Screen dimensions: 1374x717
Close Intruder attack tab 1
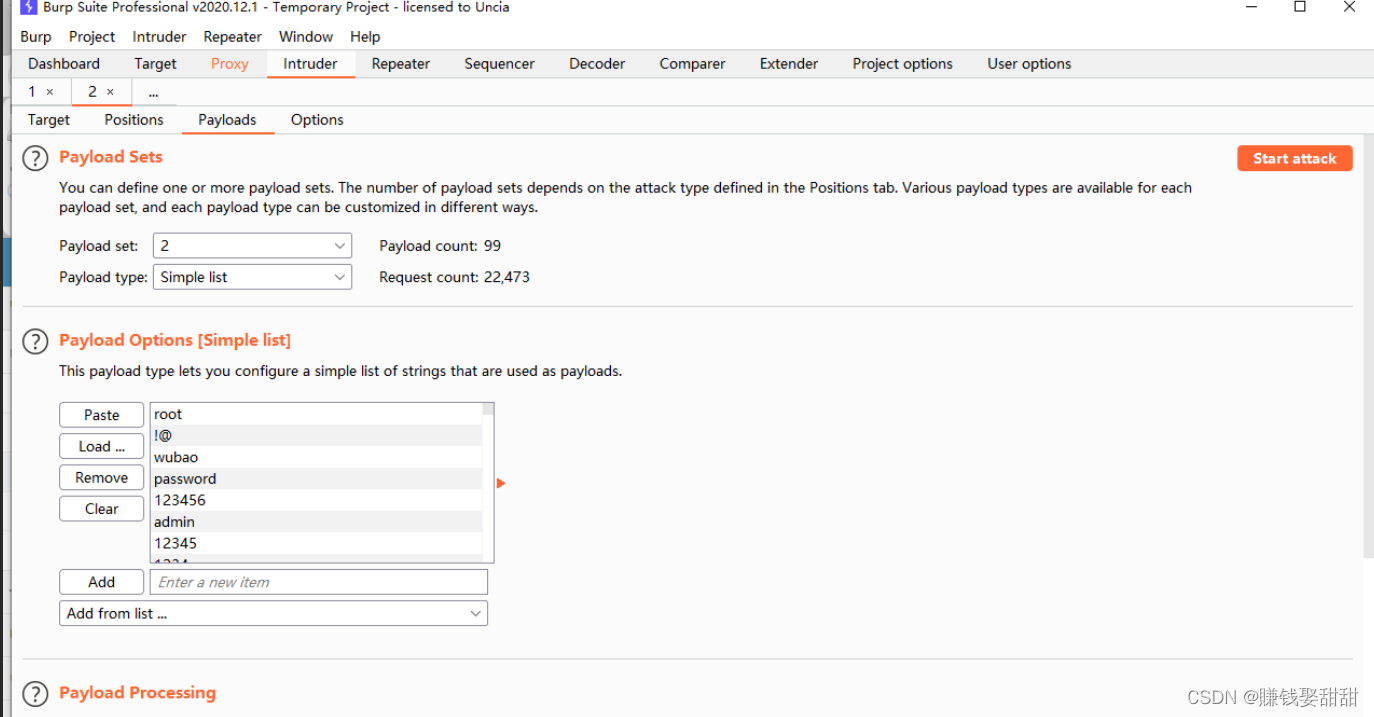[x=50, y=92]
